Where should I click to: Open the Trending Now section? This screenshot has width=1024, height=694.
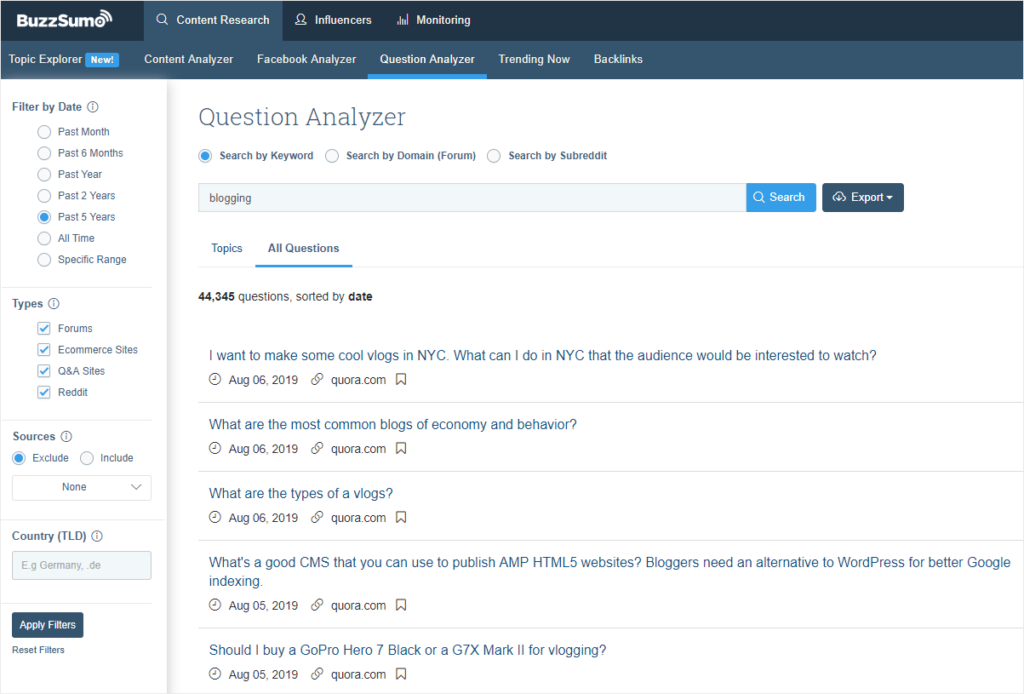534,59
